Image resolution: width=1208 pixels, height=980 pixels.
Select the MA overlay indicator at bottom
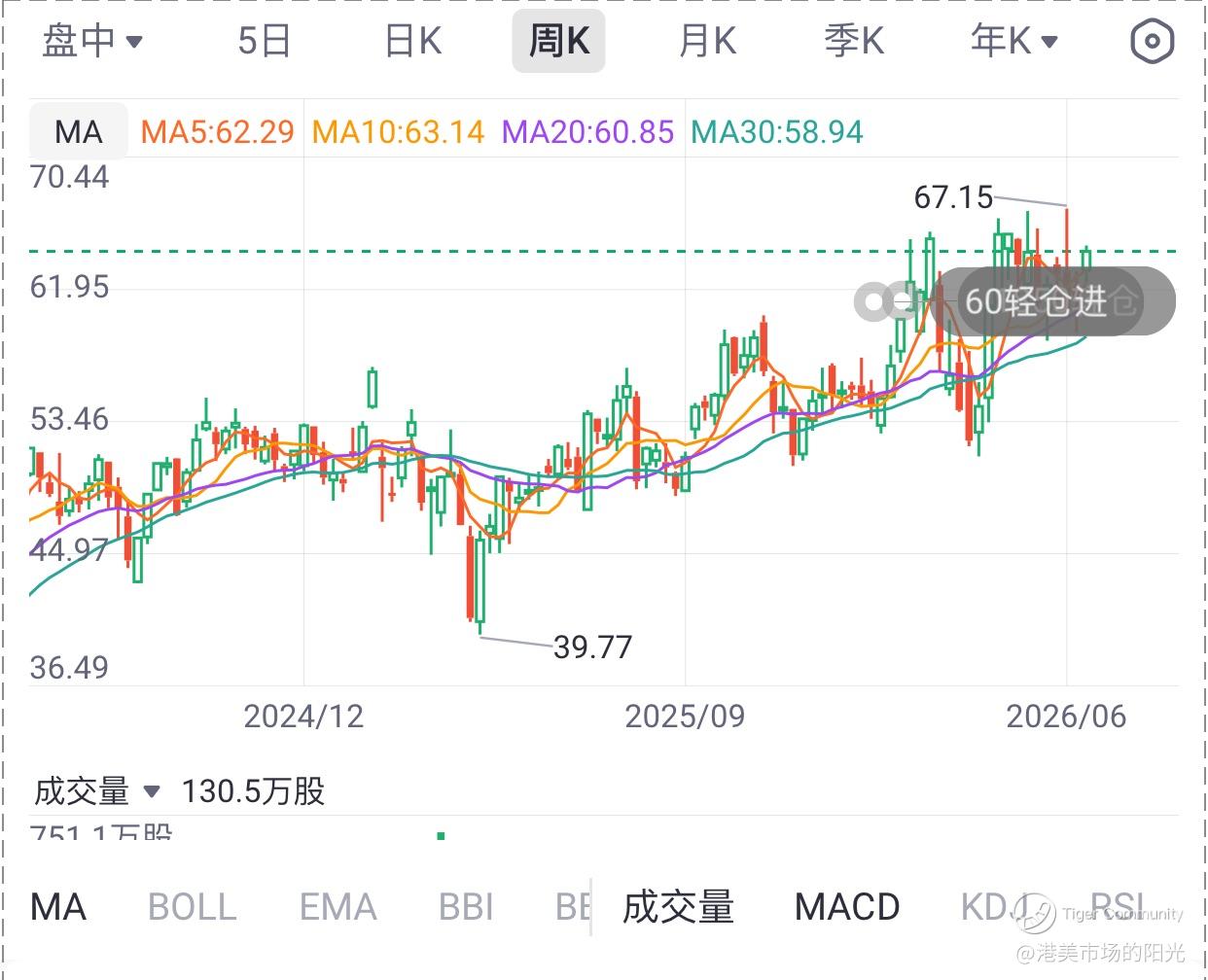coord(58,907)
